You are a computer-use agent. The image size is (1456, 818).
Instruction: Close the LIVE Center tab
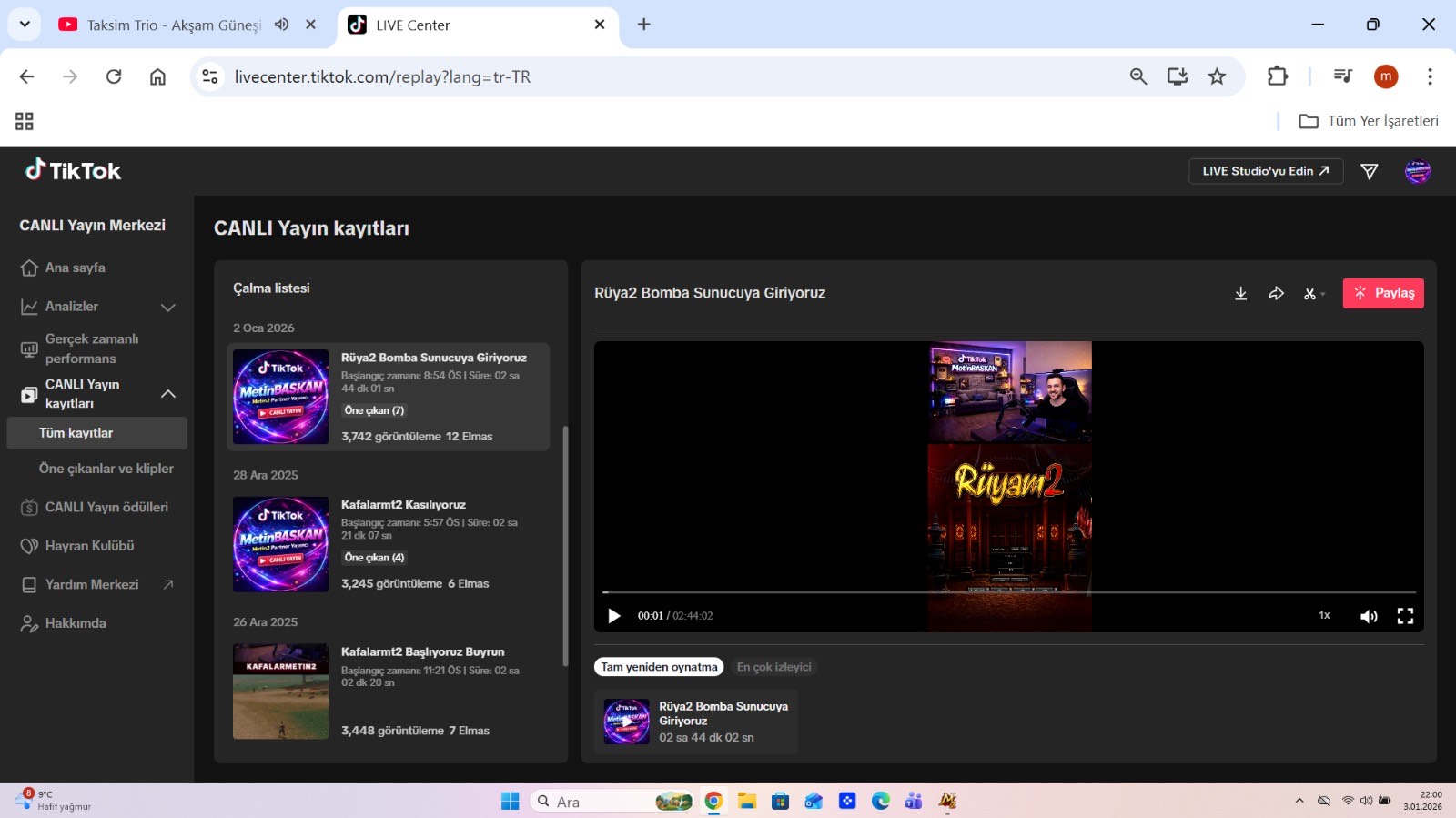[x=600, y=25]
